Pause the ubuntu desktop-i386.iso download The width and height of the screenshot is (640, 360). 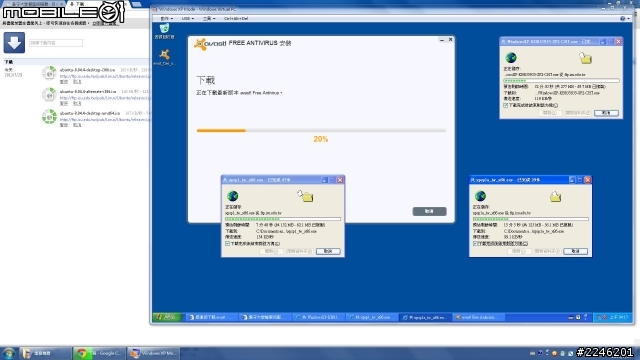(64, 82)
